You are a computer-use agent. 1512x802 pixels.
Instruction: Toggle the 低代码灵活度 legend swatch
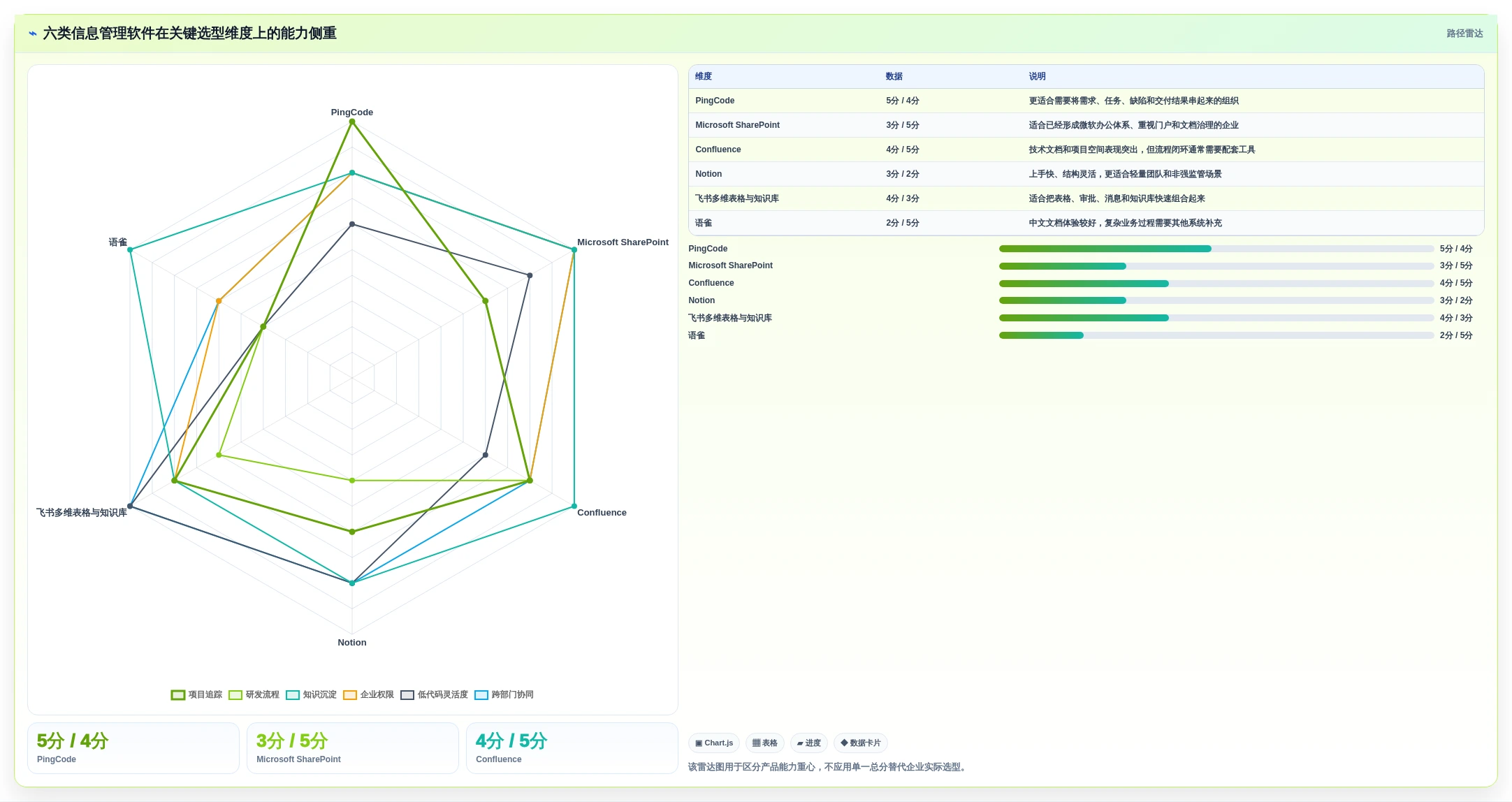coord(407,695)
